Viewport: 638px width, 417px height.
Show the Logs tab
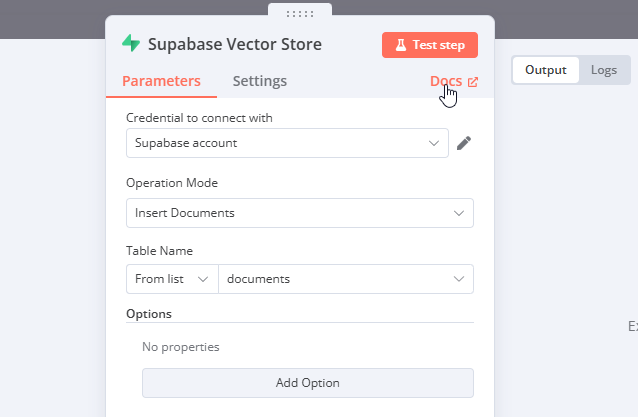604,70
